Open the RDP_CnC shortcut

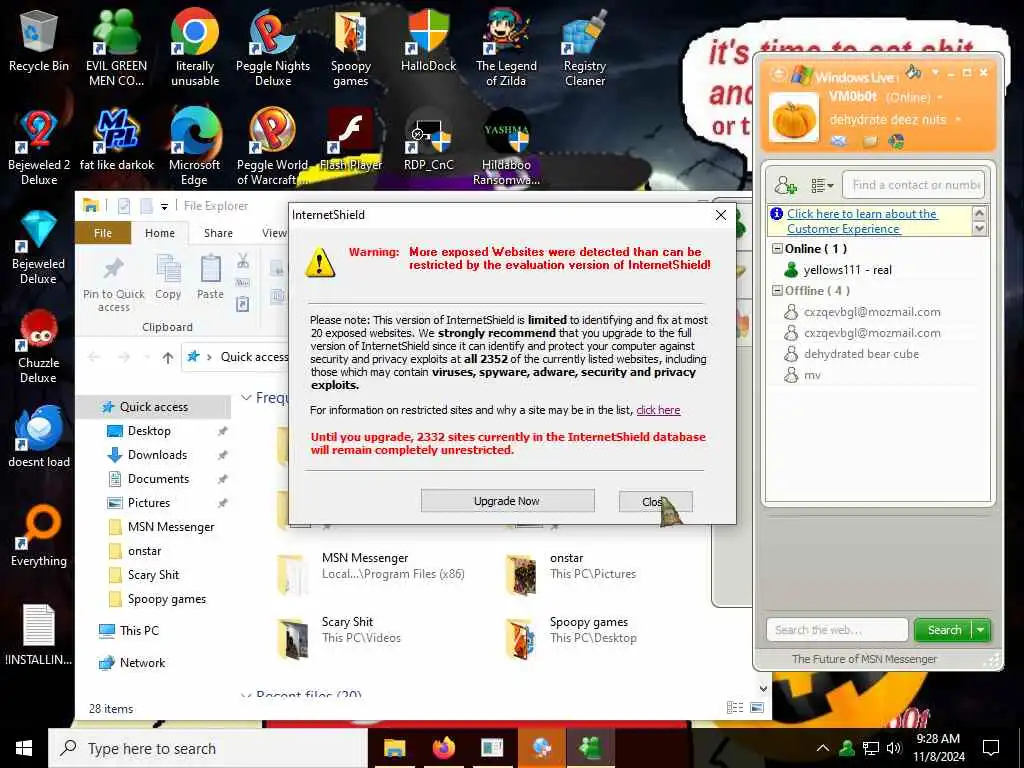(428, 140)
